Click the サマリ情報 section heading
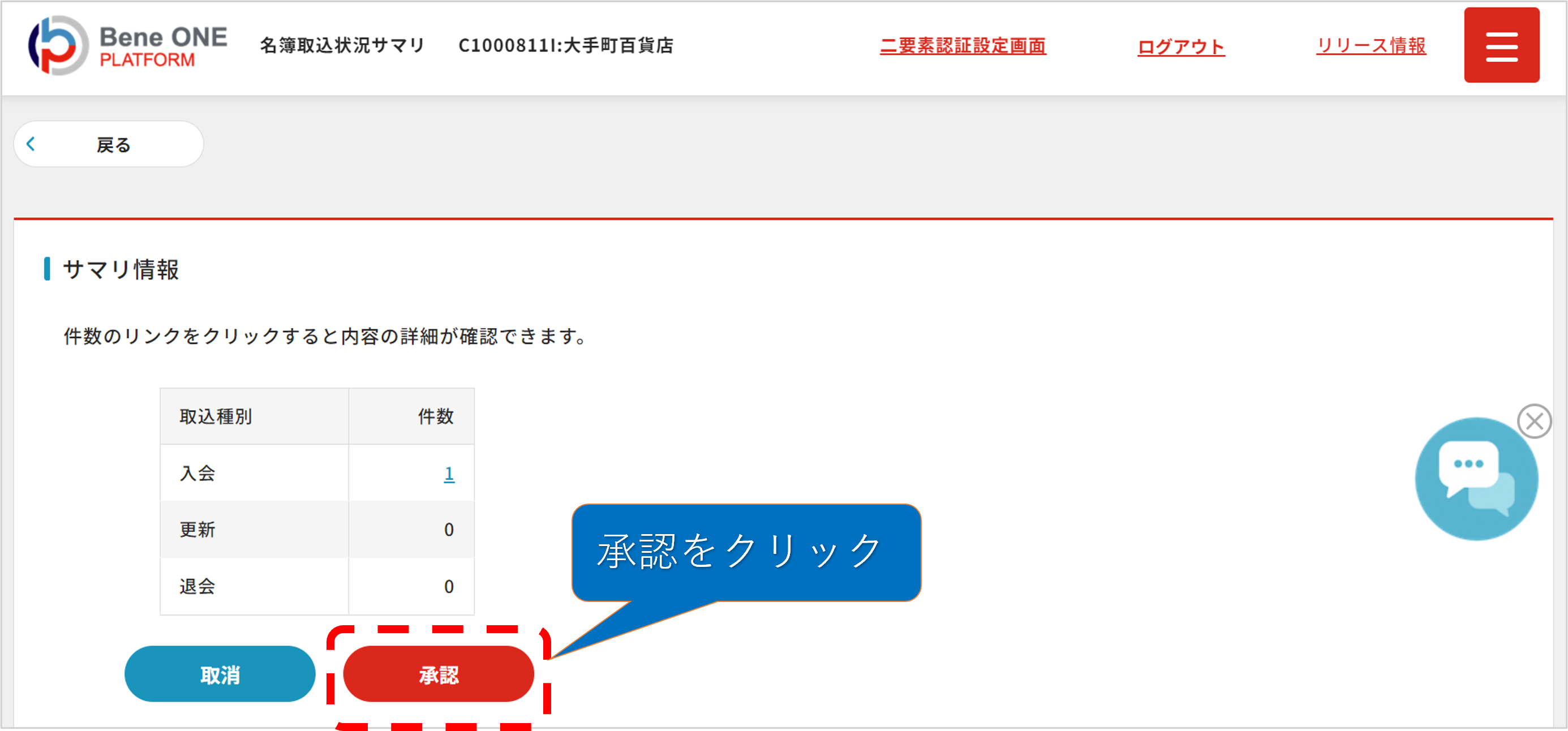 tap(121, 269)
